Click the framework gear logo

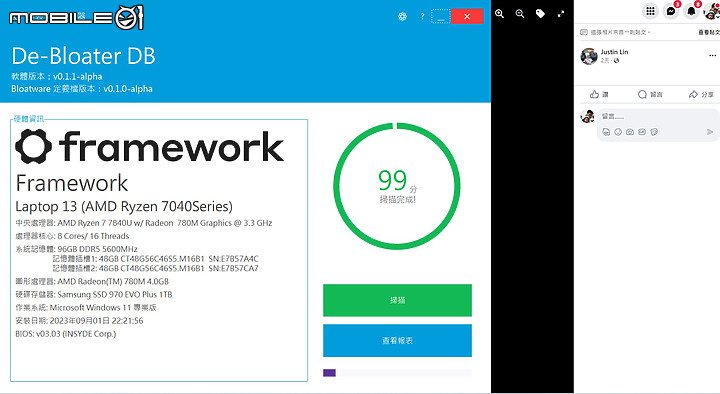tap(34, 146)
